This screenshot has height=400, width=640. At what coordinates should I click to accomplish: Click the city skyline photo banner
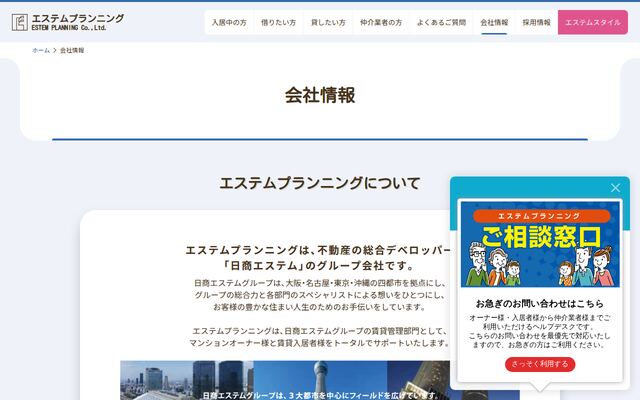pyautogui.click(x=286, y=380)
